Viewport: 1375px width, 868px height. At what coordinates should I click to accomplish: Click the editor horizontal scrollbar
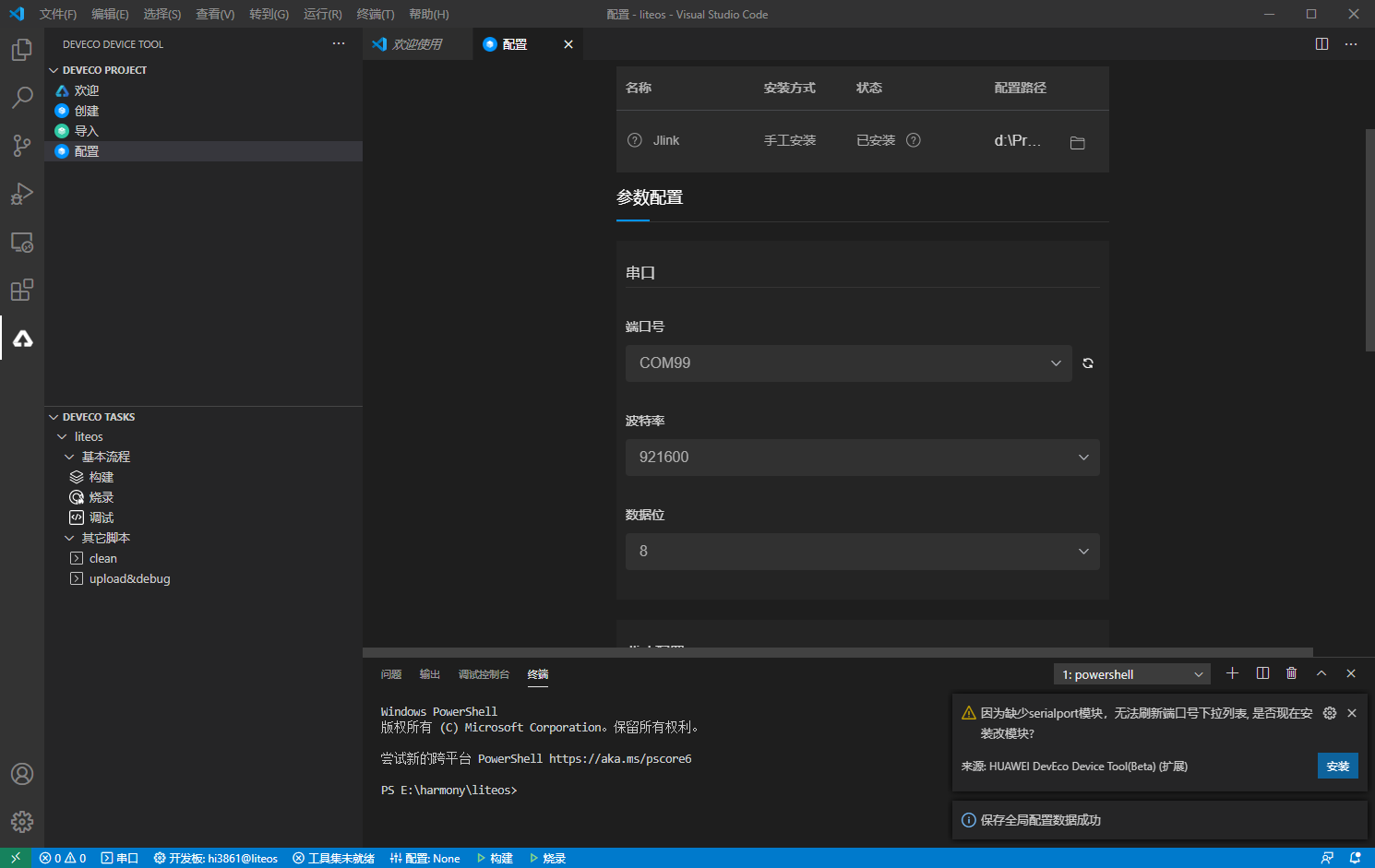pos(838,652)
